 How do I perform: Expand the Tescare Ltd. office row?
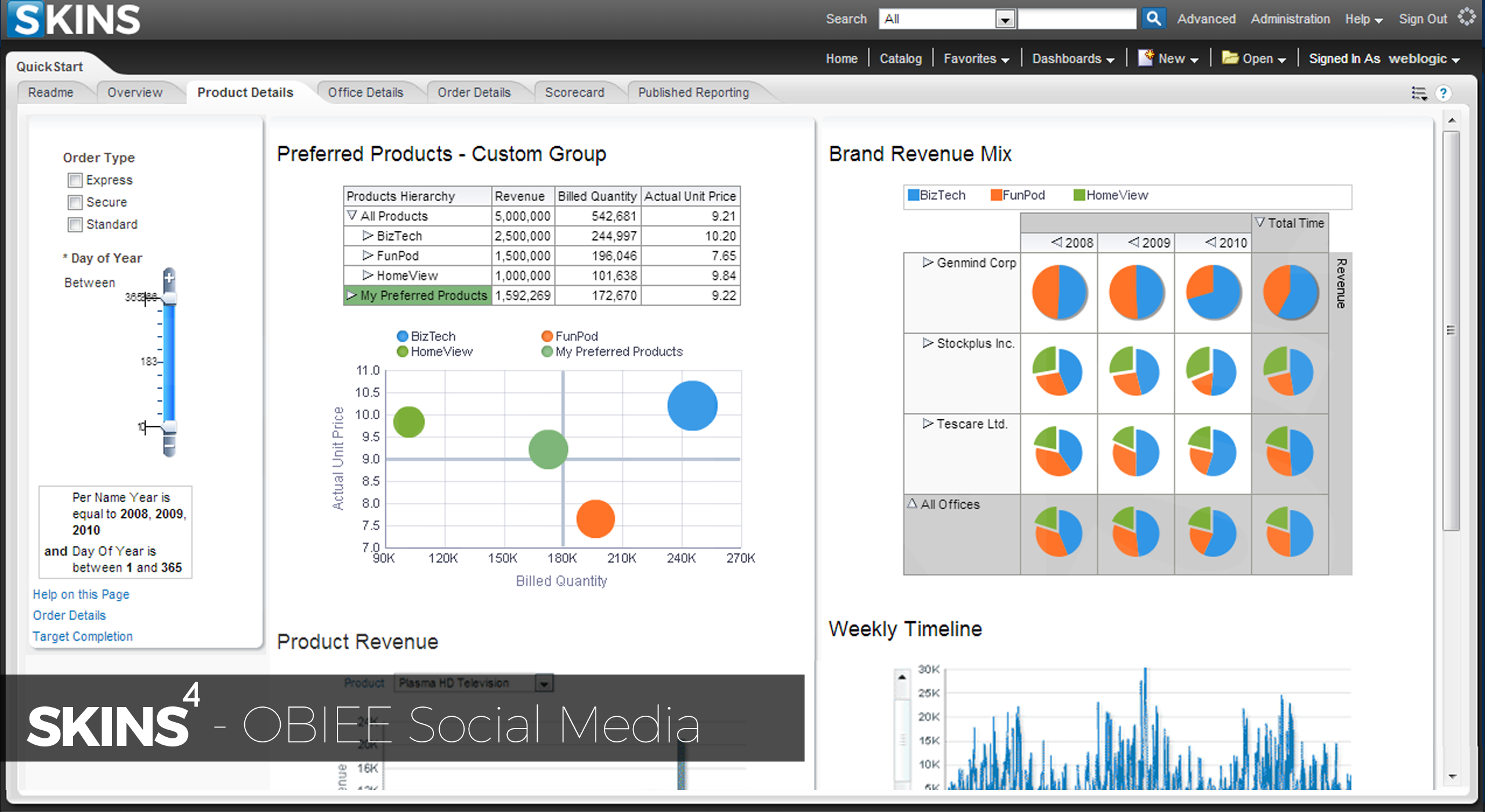[928, 423]
